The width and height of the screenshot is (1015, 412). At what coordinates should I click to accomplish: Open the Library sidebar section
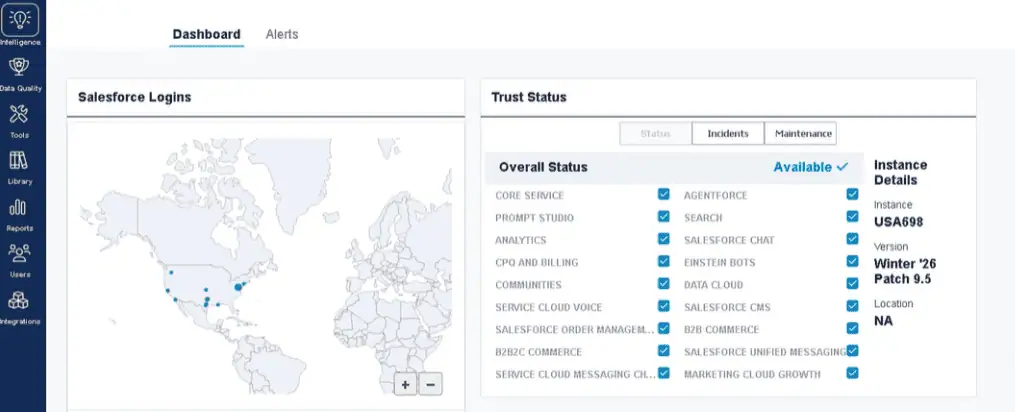[20, 168]
